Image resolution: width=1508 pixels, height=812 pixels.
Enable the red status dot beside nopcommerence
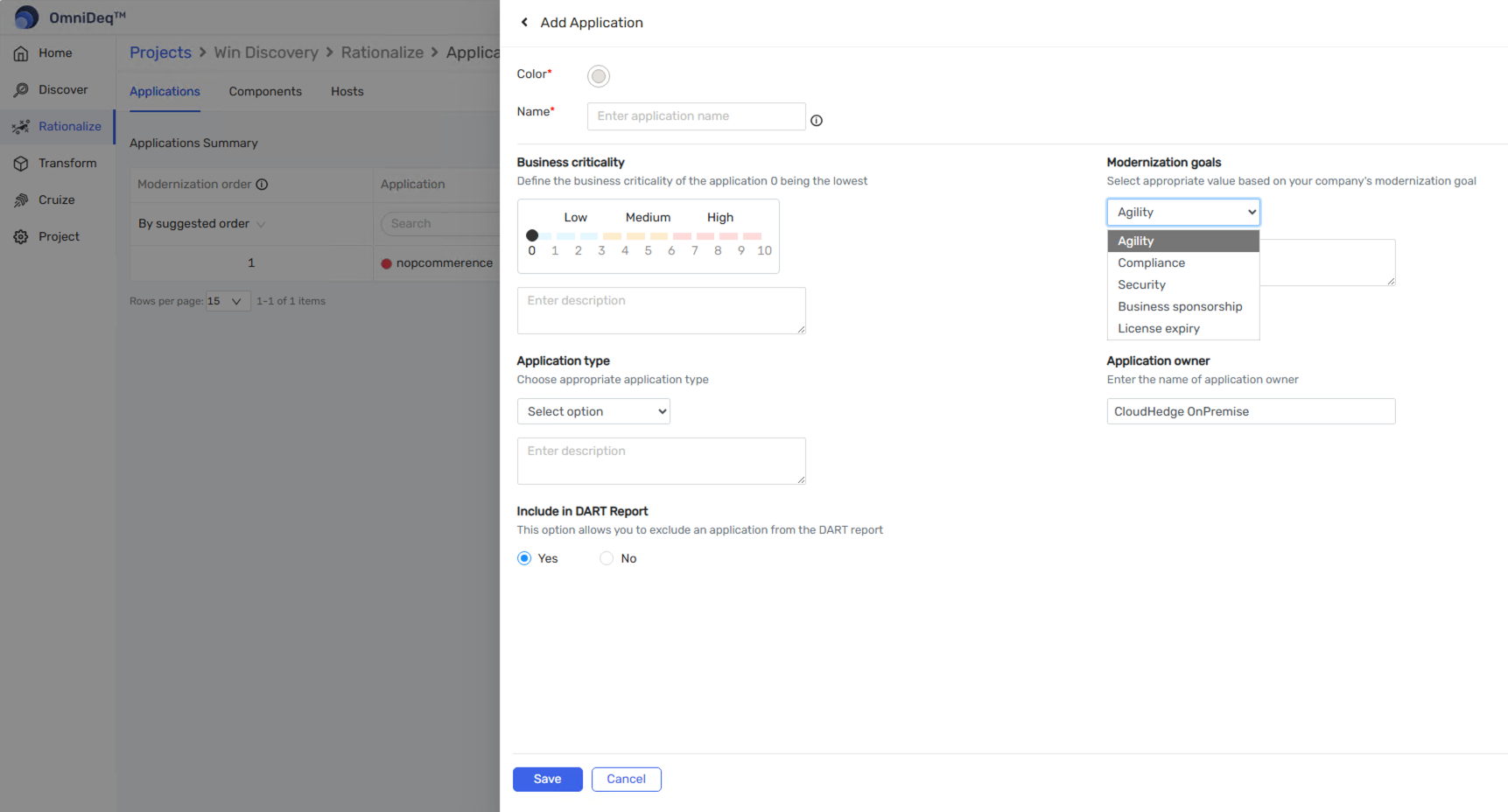(x=386, y=262)
